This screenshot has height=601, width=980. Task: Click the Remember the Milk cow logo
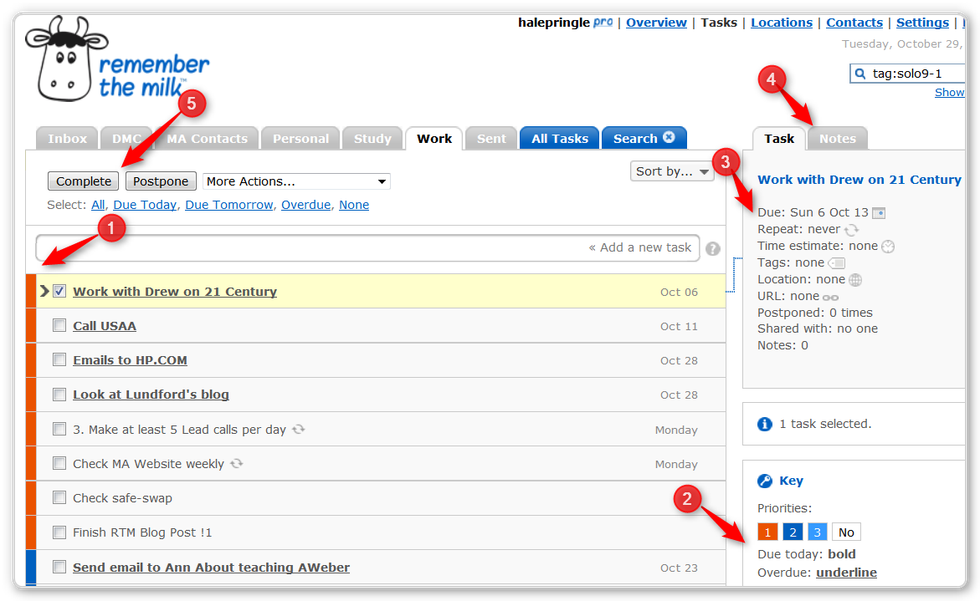[65, 60]
